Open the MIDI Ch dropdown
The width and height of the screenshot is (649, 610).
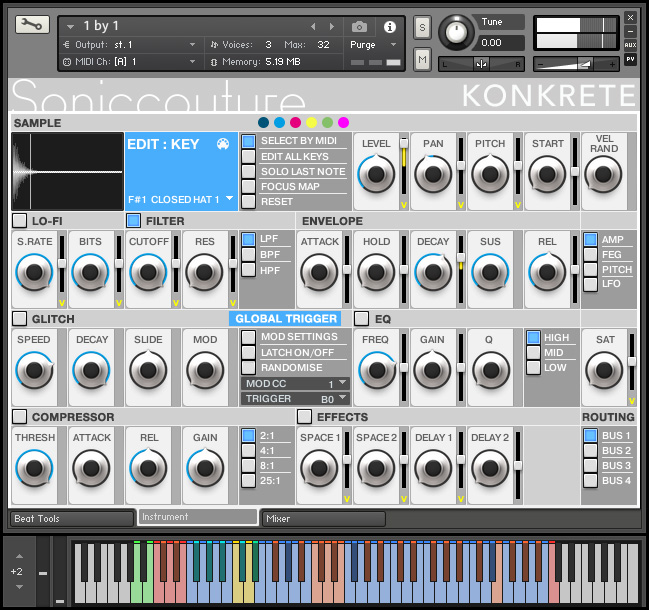(192, 62)
